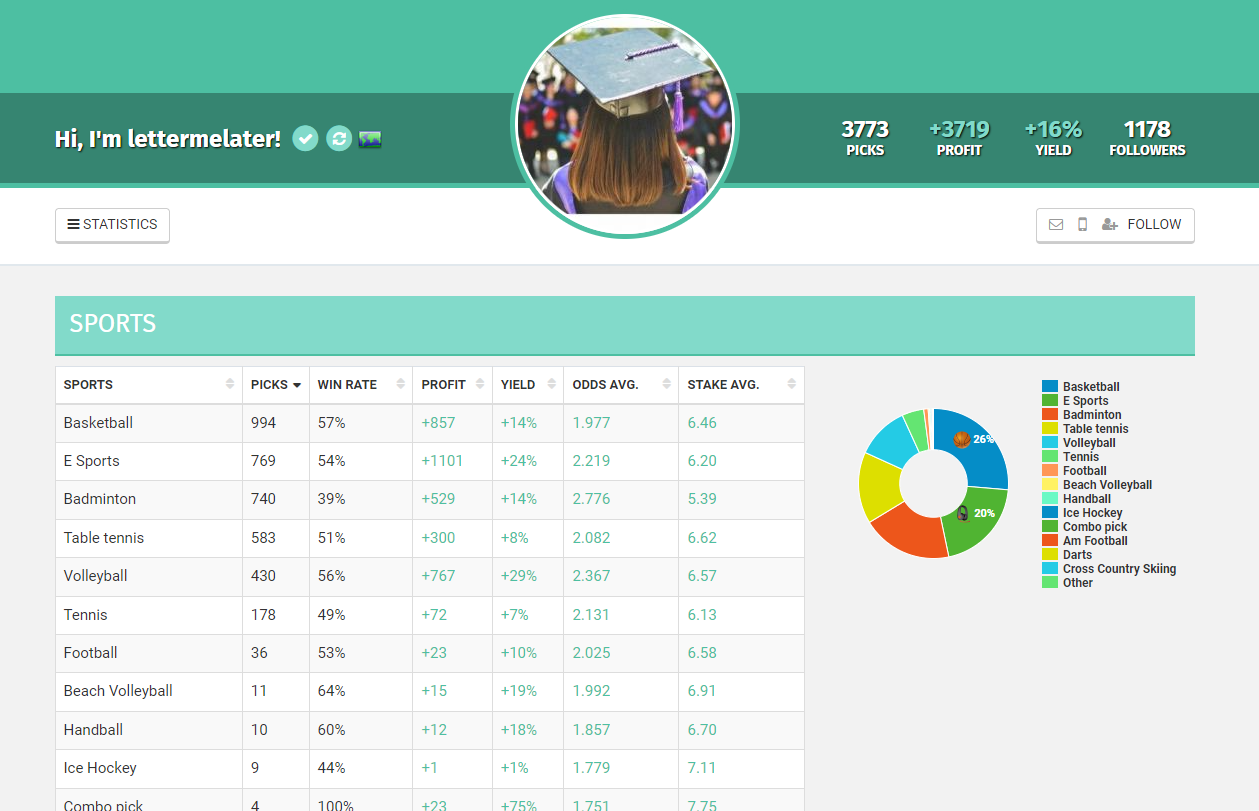Sort table by Odds Avg. column
Viewport: 1259px width, 811px height.
click(x=621, y=385)
